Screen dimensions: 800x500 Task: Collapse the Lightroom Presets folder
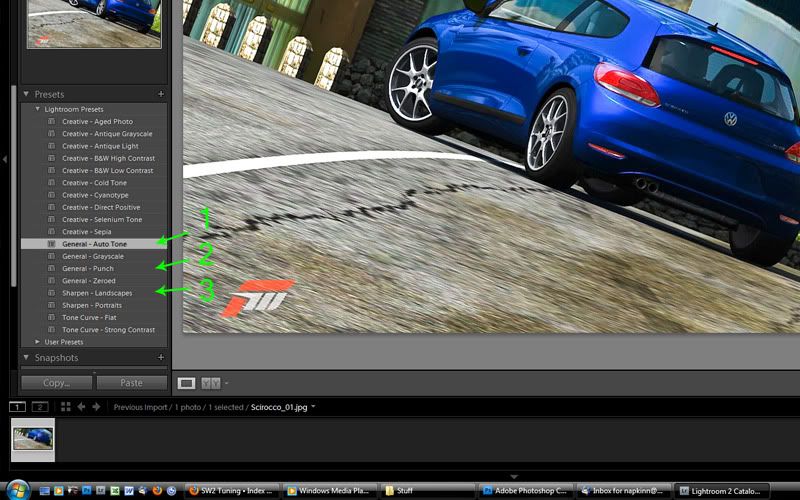pyautogui.click(x=37, y=109)
